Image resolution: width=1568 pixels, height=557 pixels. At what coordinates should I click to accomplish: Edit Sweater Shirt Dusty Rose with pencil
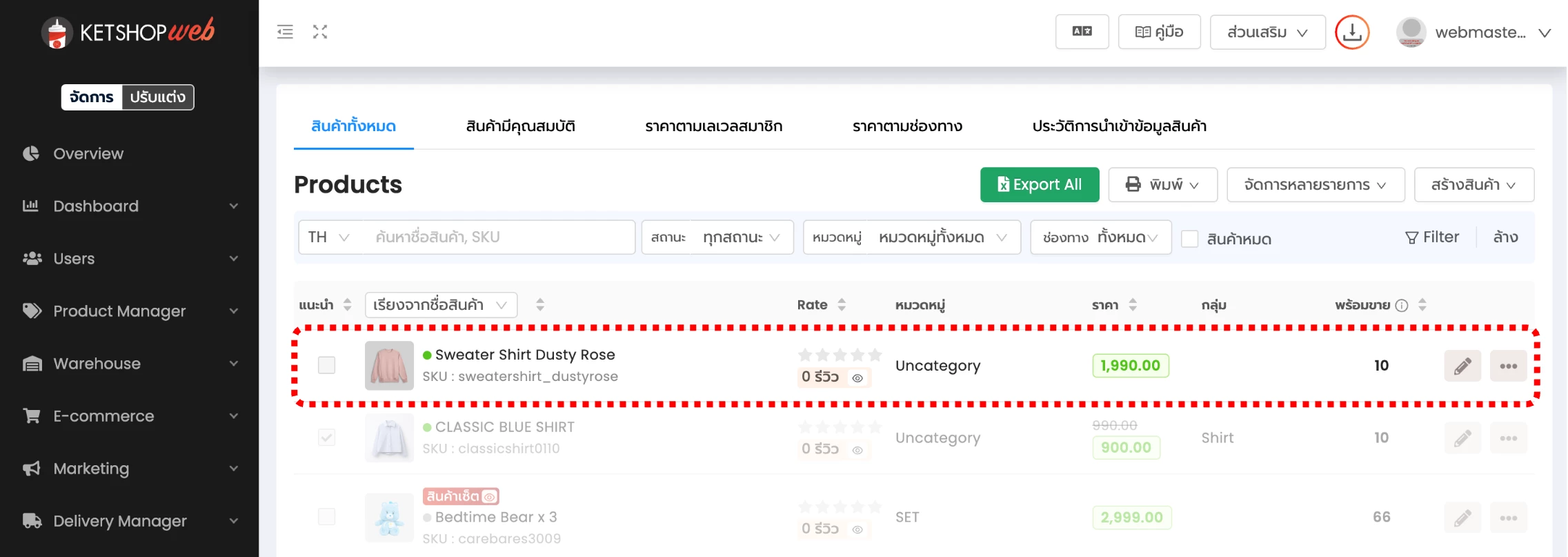point(1462,366)
